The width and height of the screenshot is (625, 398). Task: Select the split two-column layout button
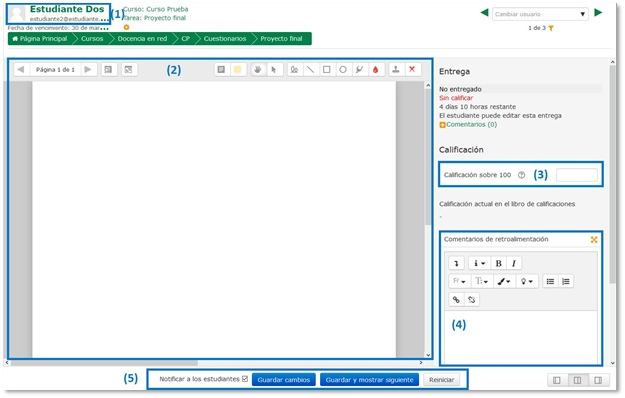578,380
